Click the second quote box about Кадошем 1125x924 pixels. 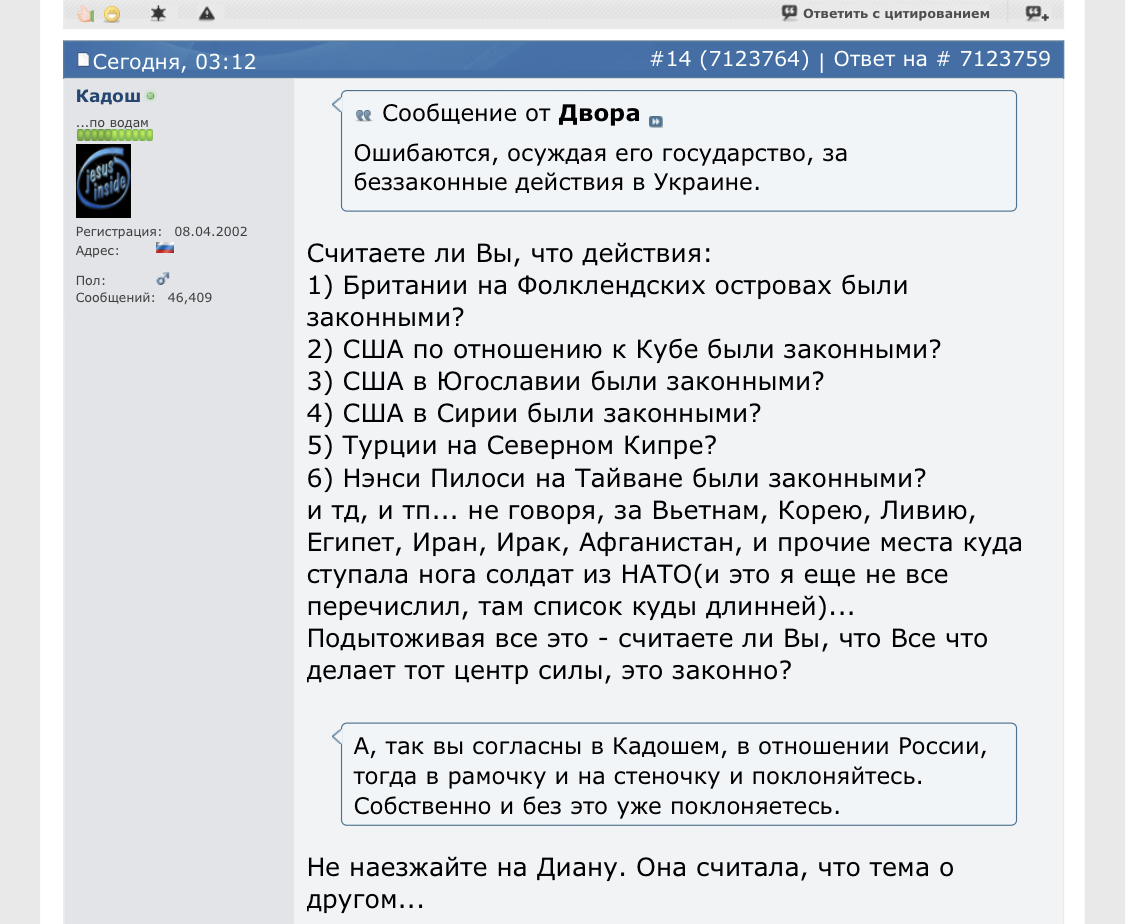coord(678,775)
